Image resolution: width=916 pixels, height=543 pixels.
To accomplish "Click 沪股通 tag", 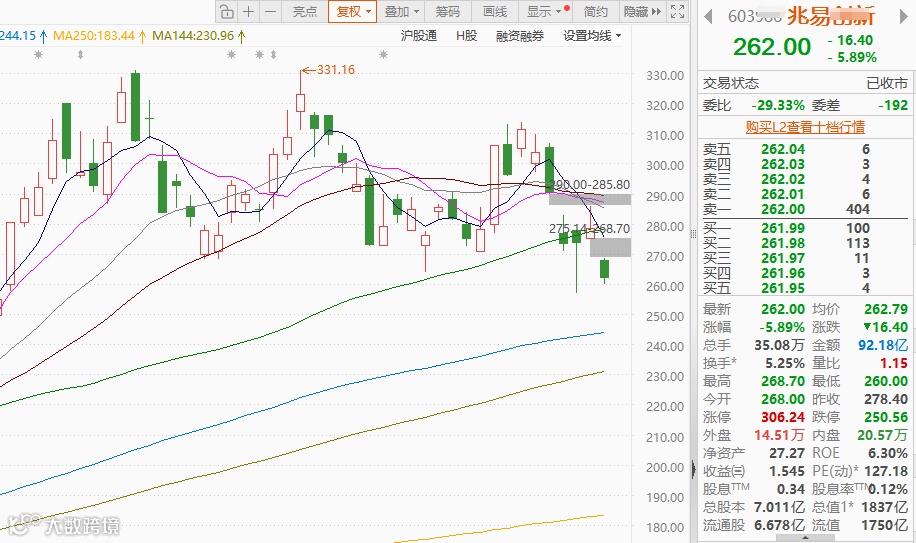I will pos(419,36).
